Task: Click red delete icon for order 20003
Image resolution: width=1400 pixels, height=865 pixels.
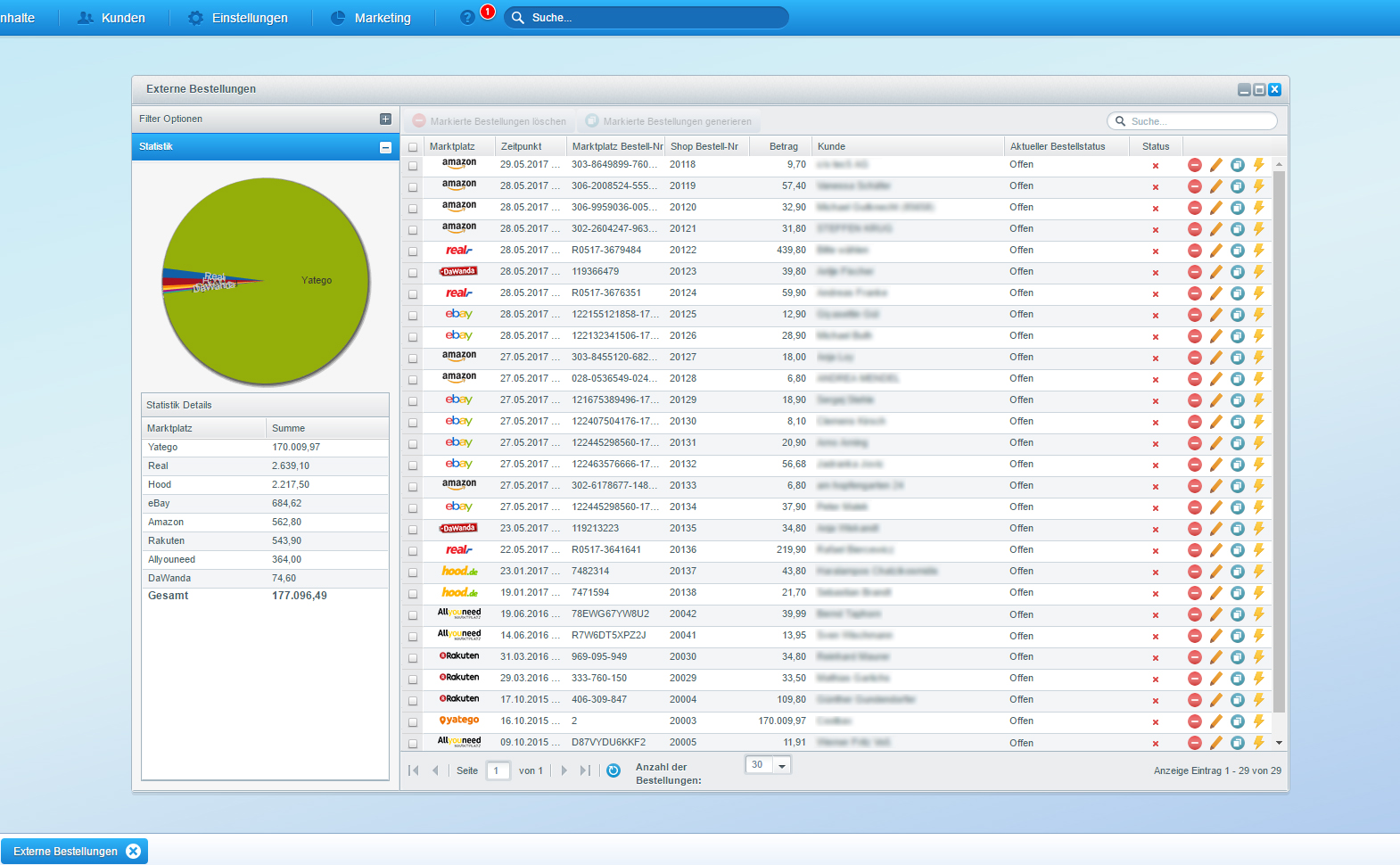Action: click(x=1194, y=721)
